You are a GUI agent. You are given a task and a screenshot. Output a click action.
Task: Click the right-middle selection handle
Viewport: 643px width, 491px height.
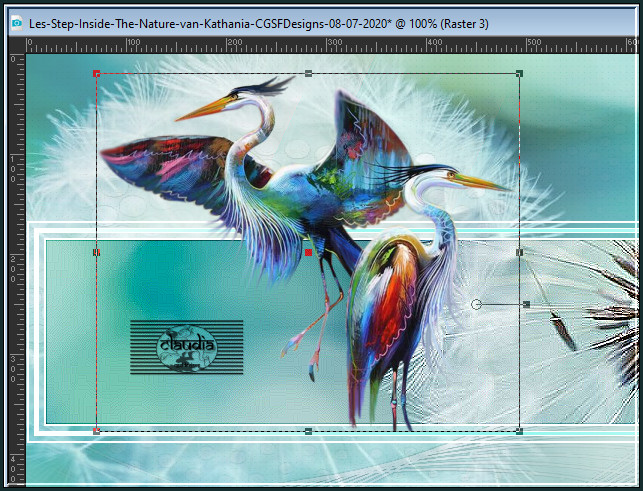click(x=520, y=252)
